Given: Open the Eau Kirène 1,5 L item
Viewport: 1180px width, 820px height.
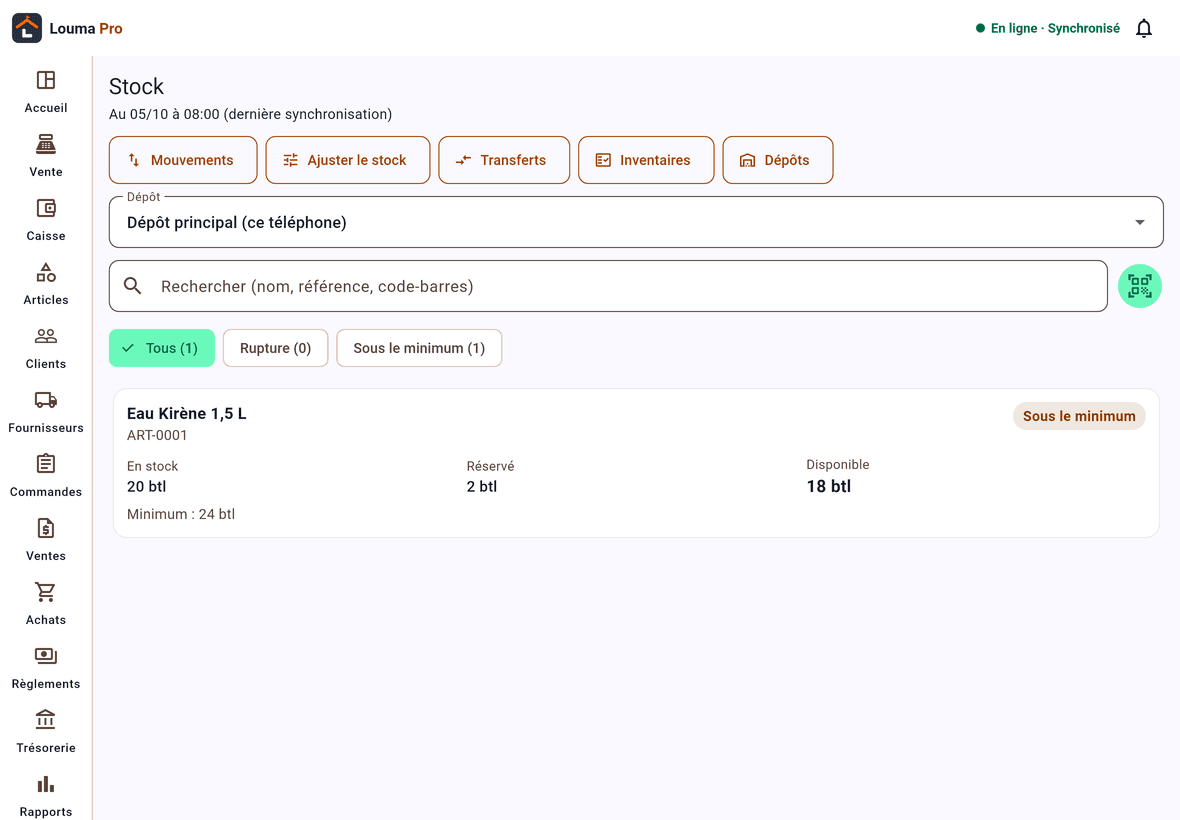Looking at the screenshot, I should [636, 463].
